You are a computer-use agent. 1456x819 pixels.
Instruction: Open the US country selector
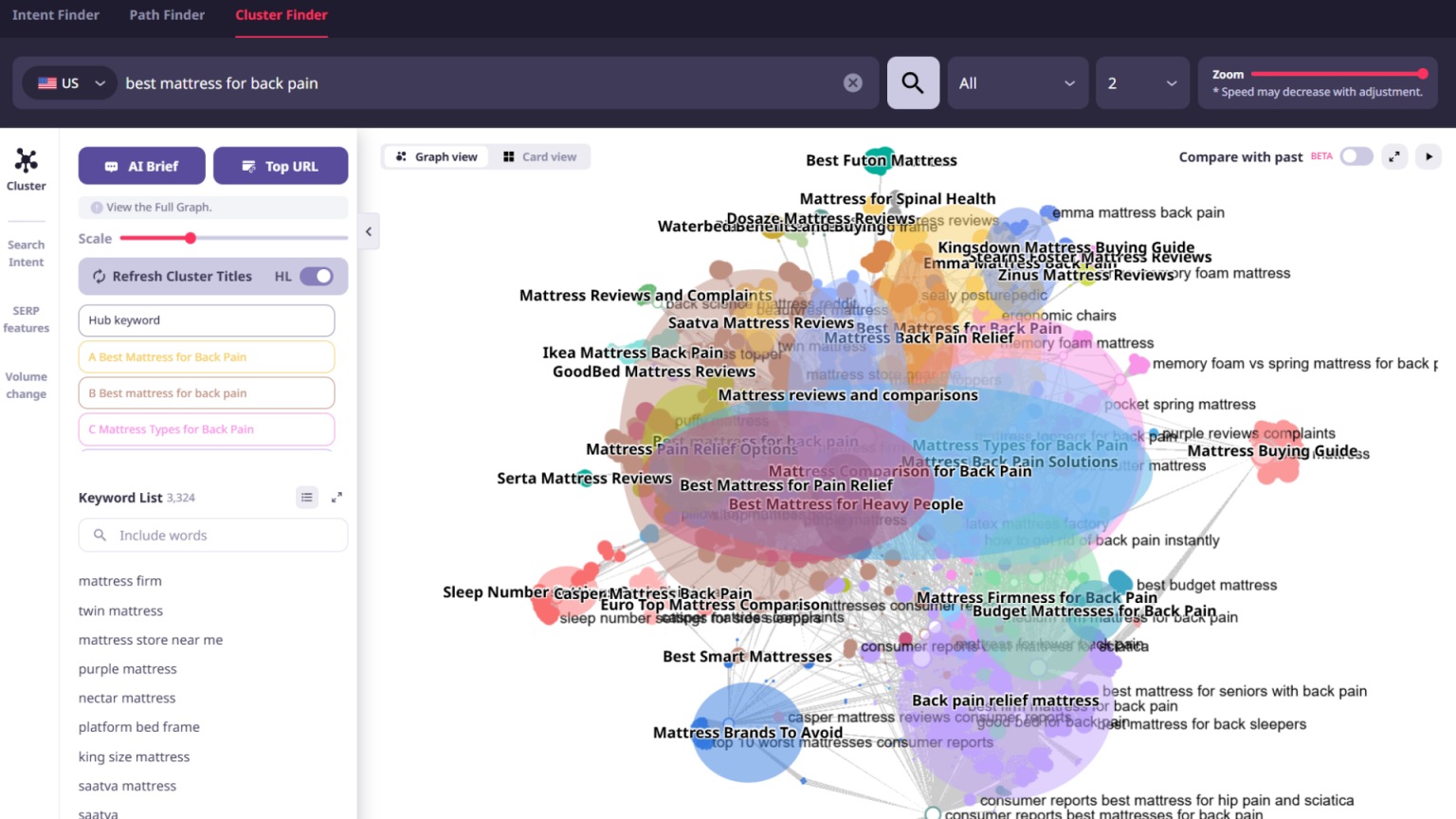point(68,82)
